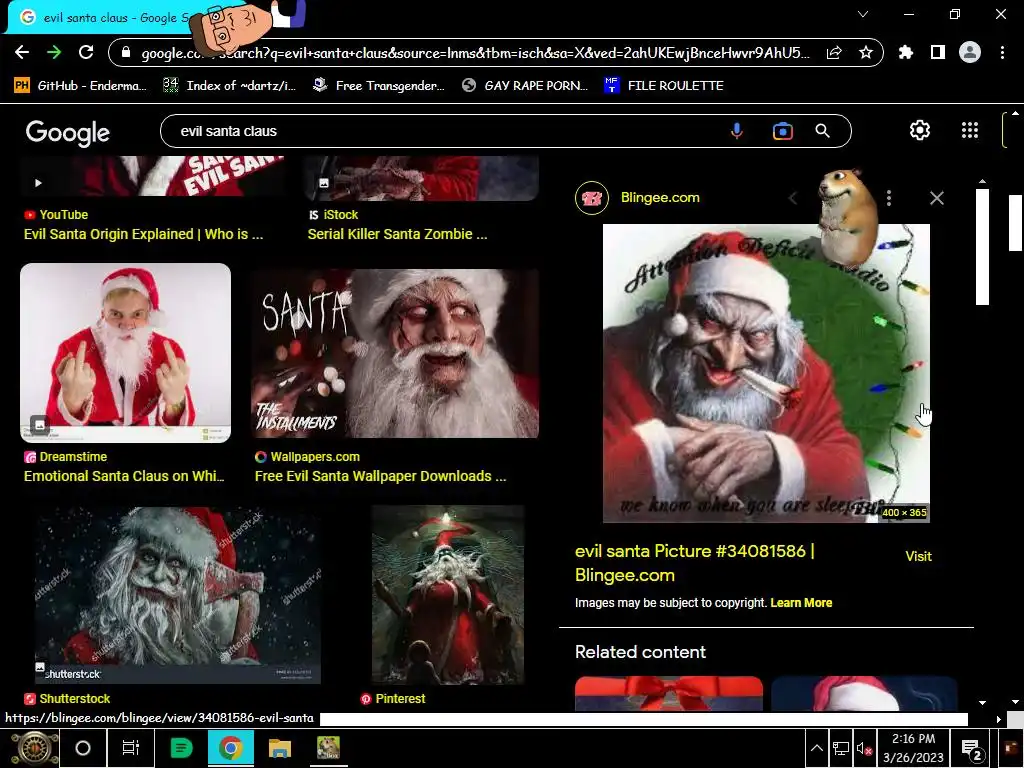
Task: Open the notification center icon
Action: tap(971, 750)
